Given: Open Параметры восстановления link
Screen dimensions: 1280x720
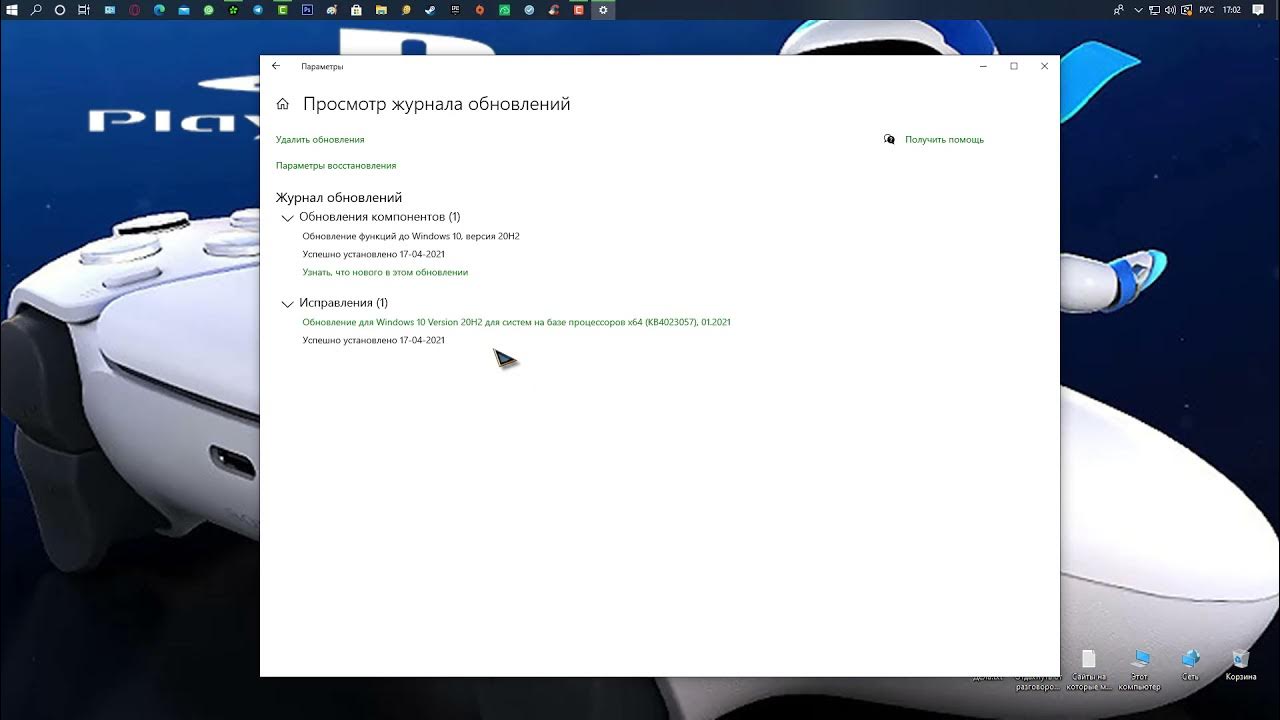Looking at the screenshot, I should pos(336,166).
